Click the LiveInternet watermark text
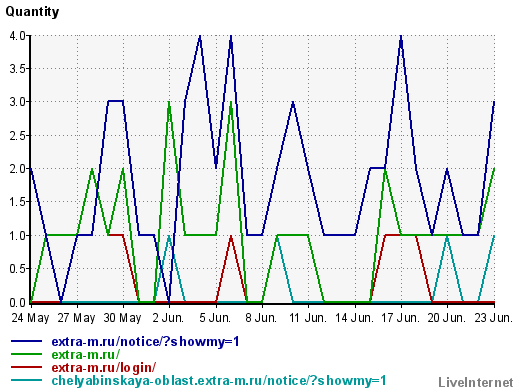 click(x=476, y=382)
